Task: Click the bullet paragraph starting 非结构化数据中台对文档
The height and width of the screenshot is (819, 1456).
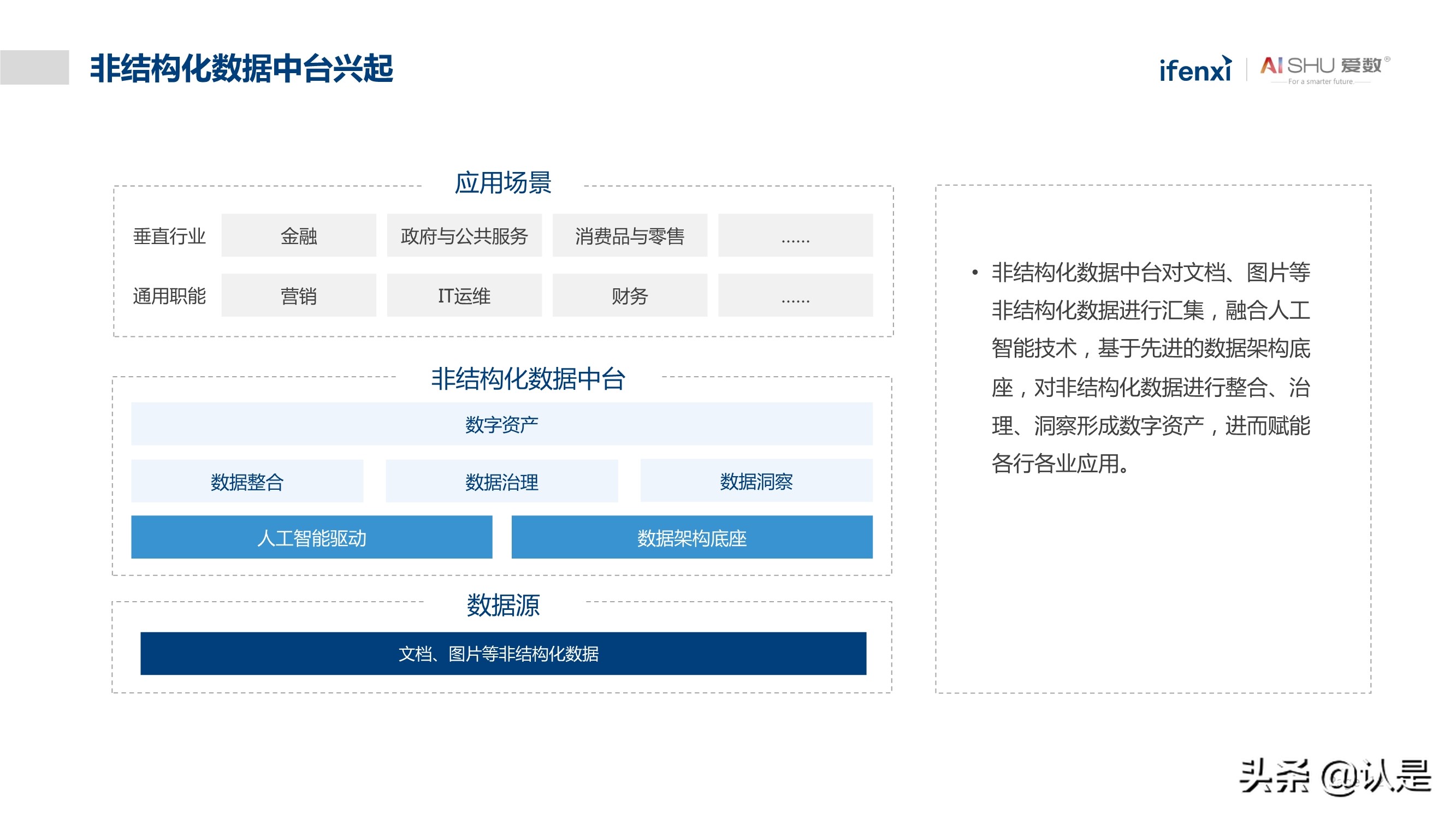Action: tap(1151, 368)
